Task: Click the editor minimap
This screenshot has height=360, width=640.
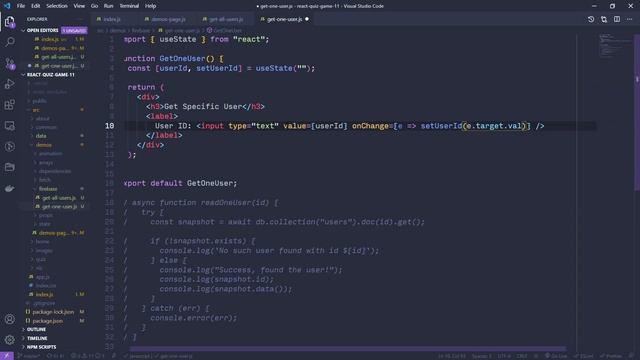Action: coord(615,45)
